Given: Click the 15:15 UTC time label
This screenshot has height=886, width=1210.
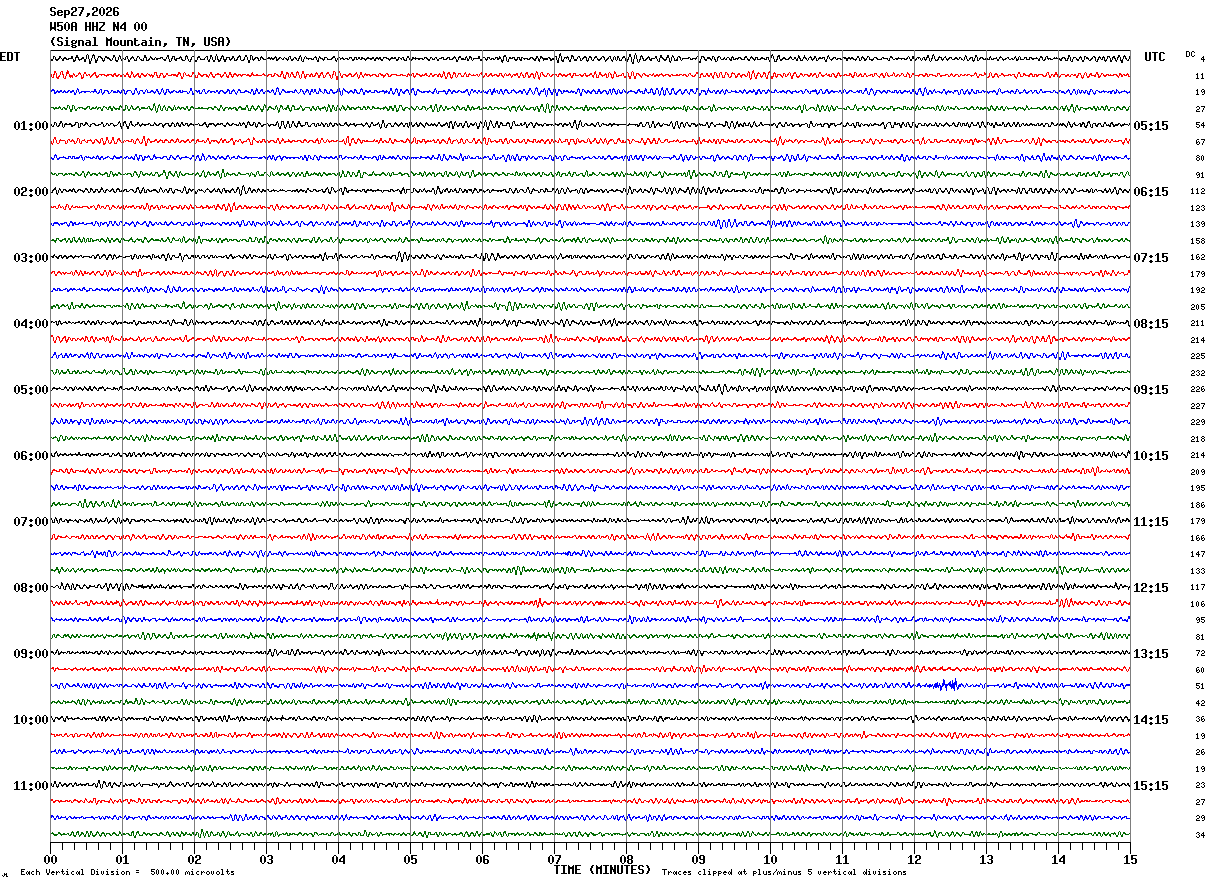Looking at the screenshot, I should point(1151,786).
